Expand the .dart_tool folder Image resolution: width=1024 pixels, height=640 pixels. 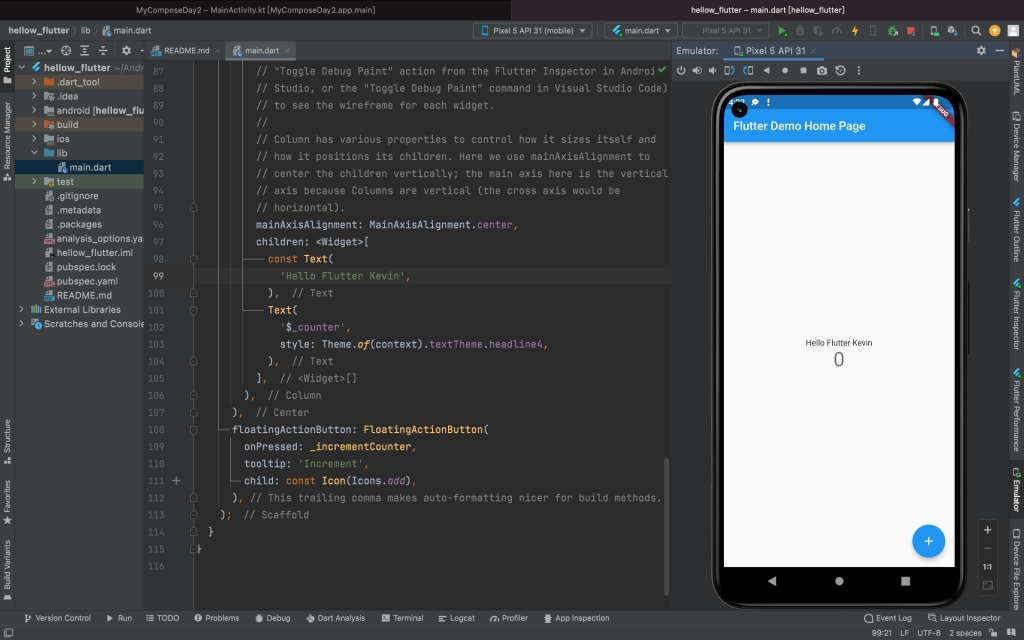click(x=34, y=82)
